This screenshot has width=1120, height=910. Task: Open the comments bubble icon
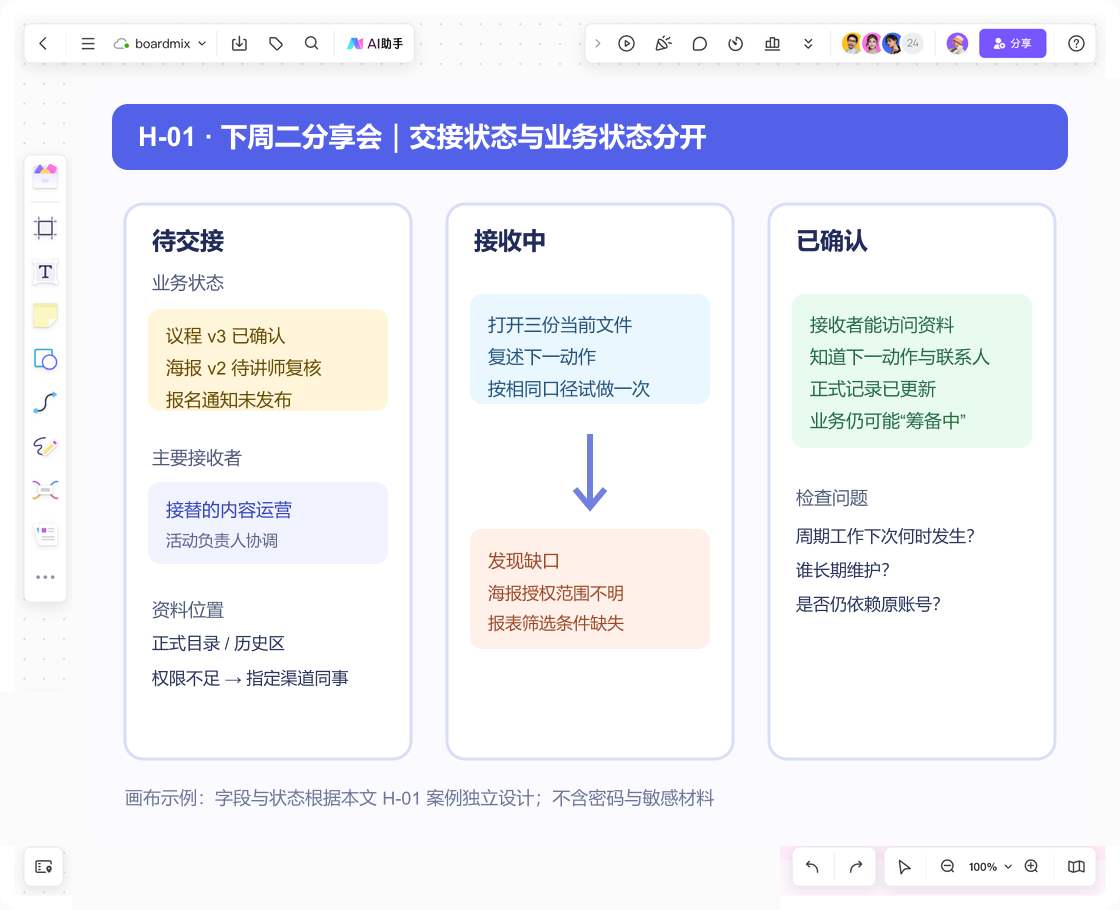pos(699,44)
